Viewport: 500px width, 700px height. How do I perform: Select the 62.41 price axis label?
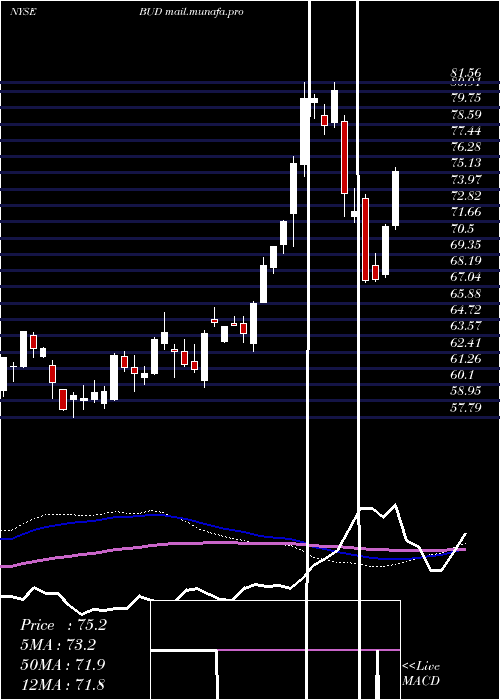coord(466,342)
